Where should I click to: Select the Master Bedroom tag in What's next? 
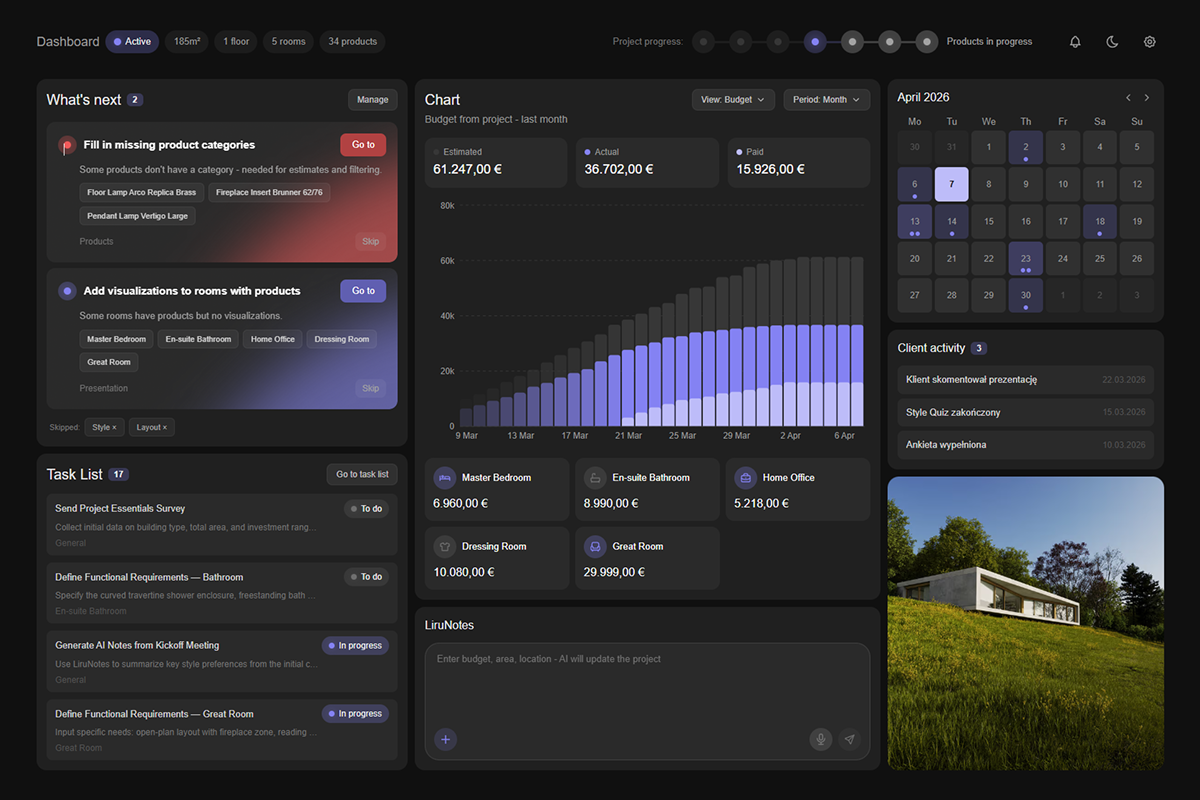tap(116, 338)
